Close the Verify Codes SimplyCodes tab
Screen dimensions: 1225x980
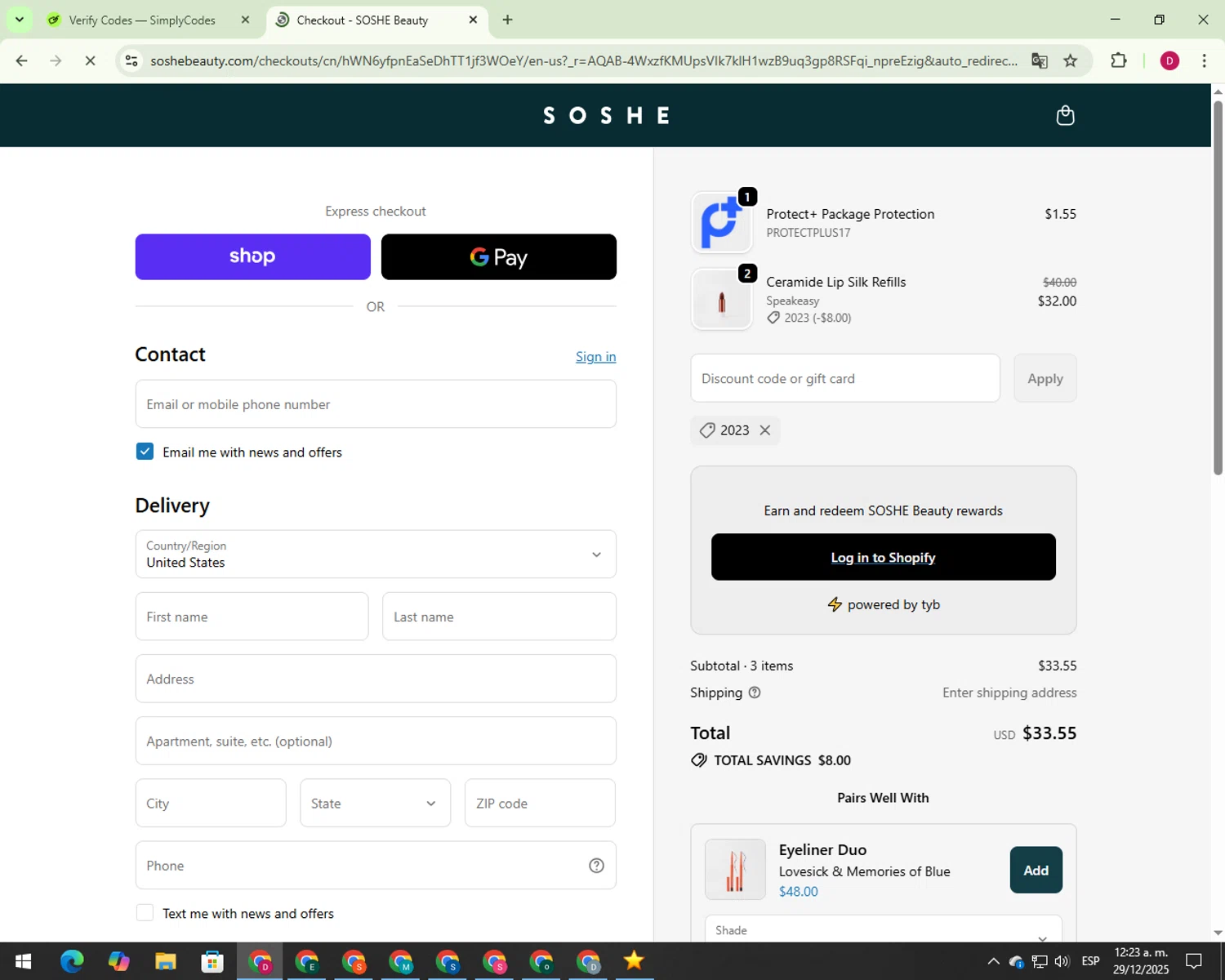coord(245,20)
